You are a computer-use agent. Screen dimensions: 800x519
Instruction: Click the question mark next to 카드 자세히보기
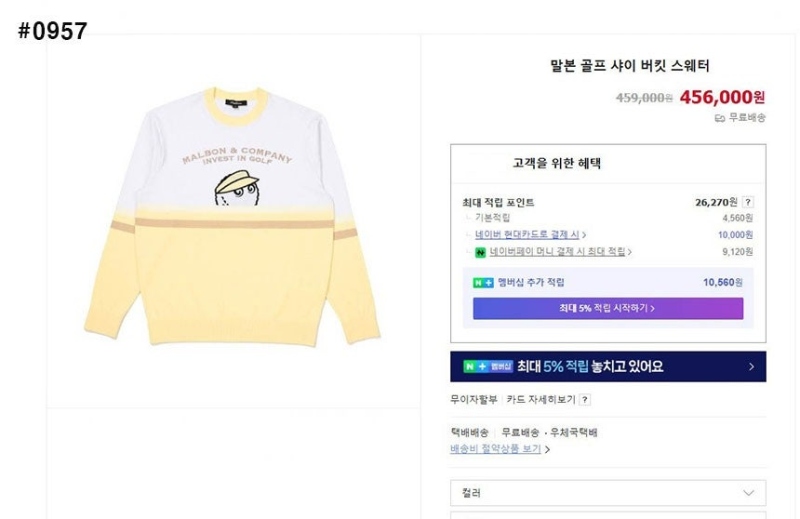tap(585, 400)
